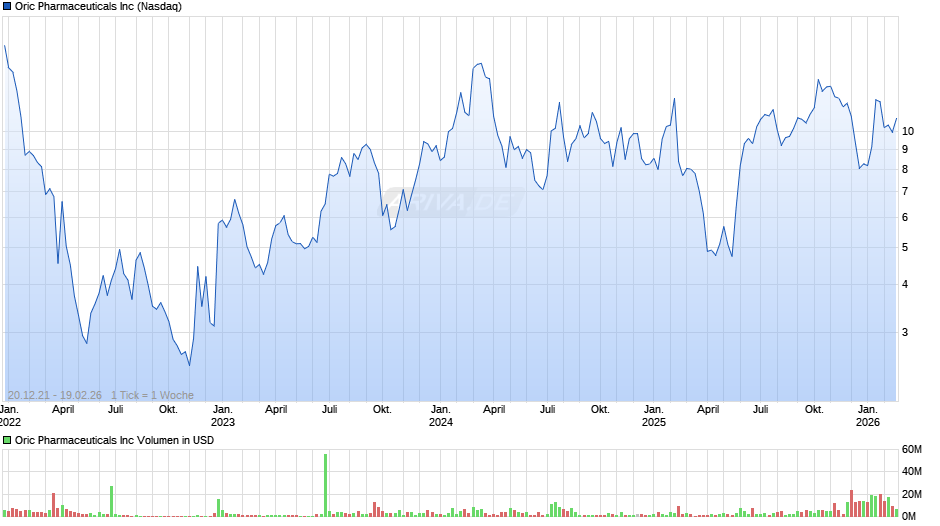Click the 'Oric Pharmaceuticals Inc Volumen in USD' label
The image size is (940, 526).
[x=115, y=440]
